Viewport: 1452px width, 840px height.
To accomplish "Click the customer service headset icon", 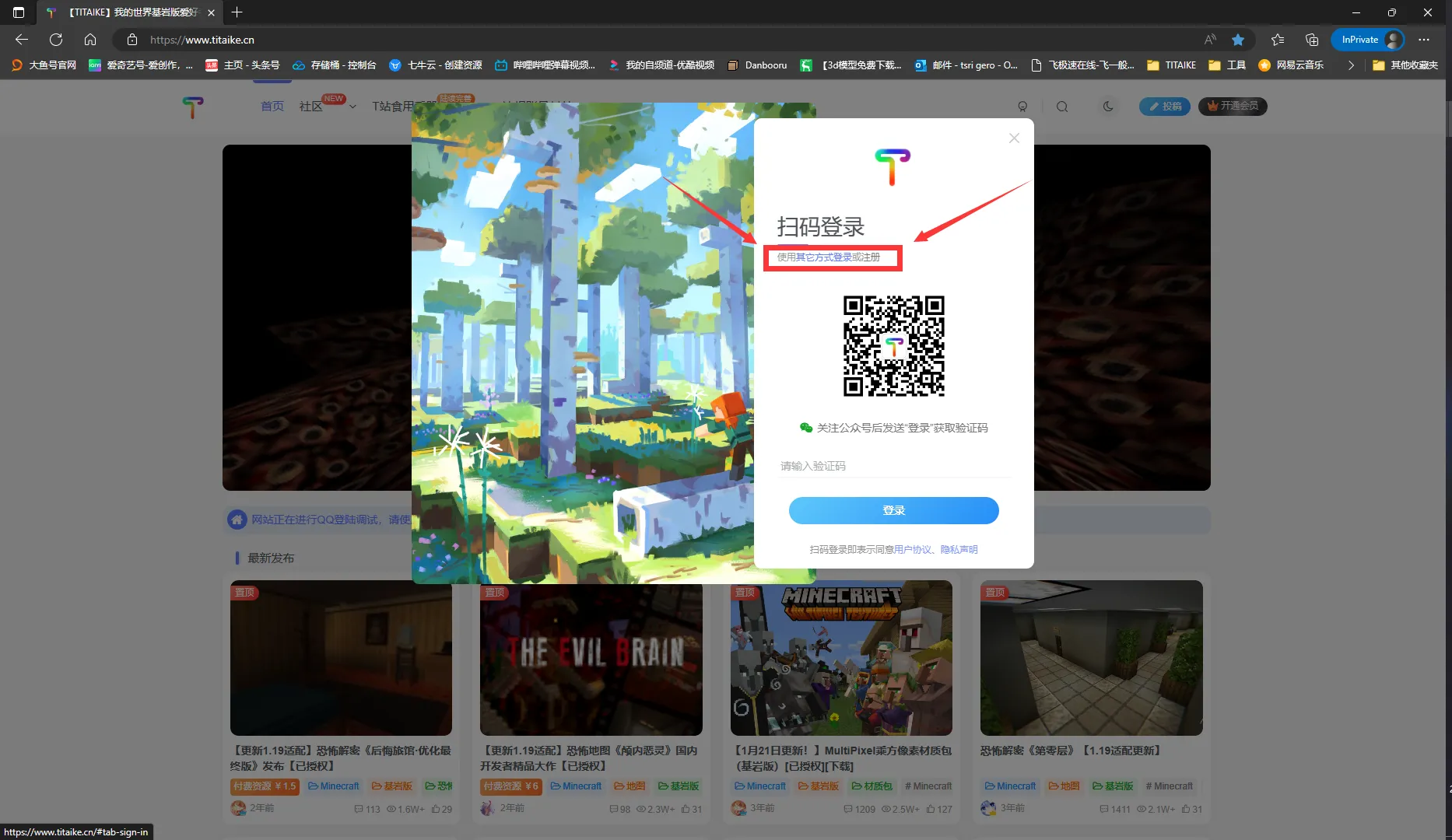I will pyautogui.click(x=1022, y=107).
